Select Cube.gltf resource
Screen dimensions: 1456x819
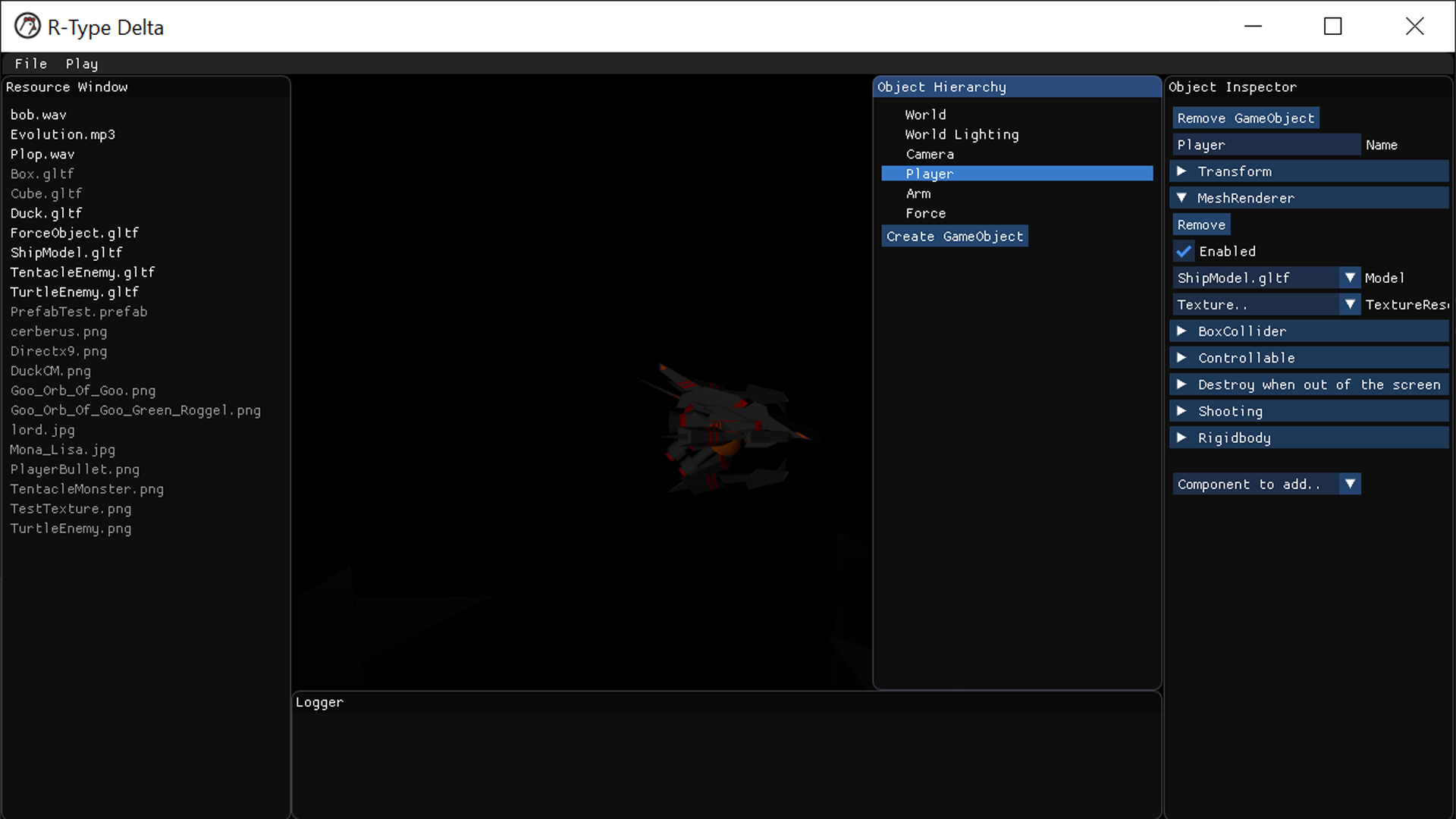(46, 193)
